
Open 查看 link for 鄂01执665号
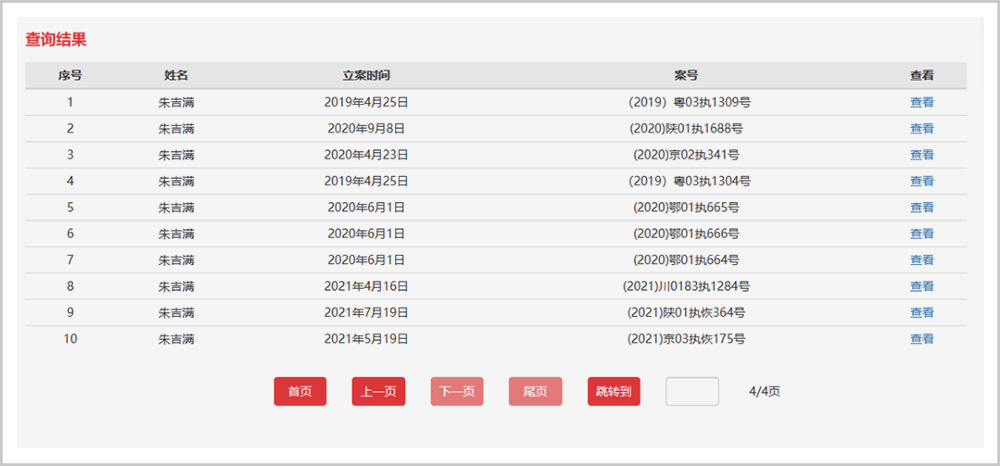(921, 207)
